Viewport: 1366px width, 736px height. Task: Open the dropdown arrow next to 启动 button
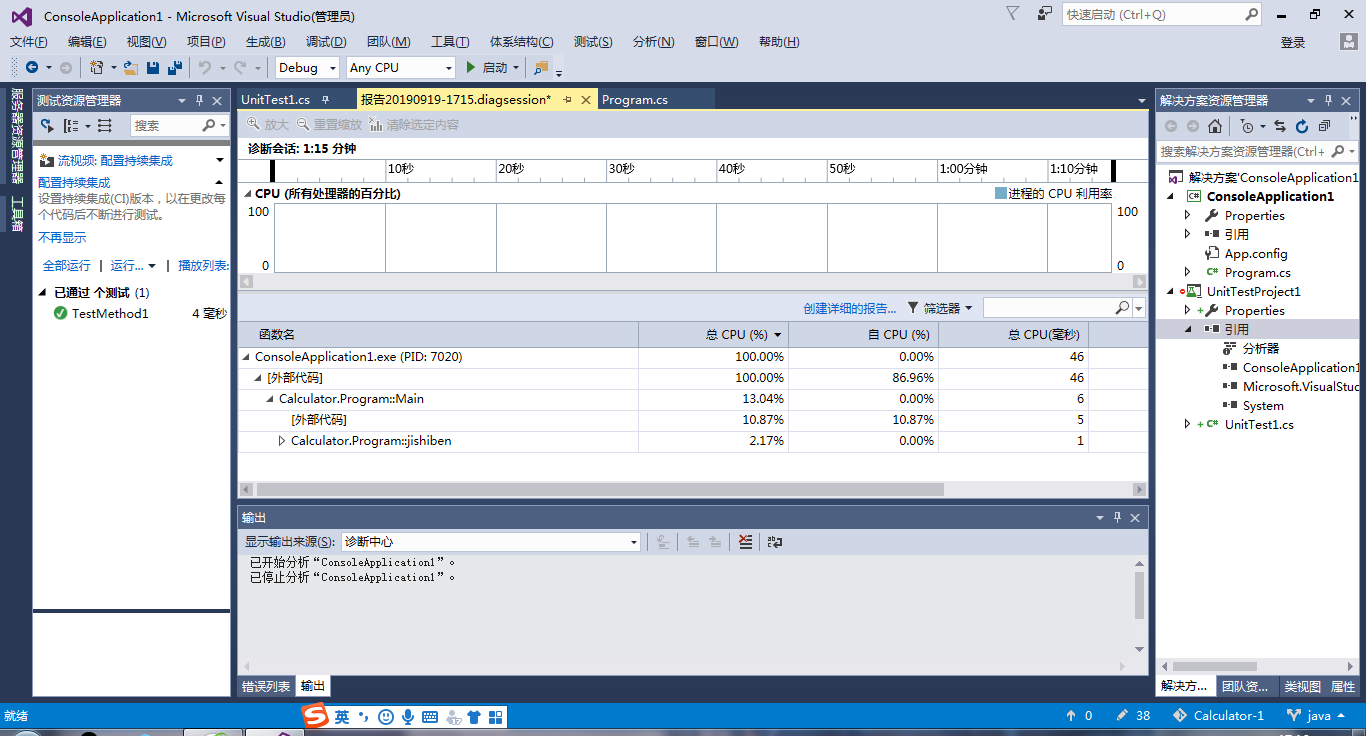tap(516, 67)
